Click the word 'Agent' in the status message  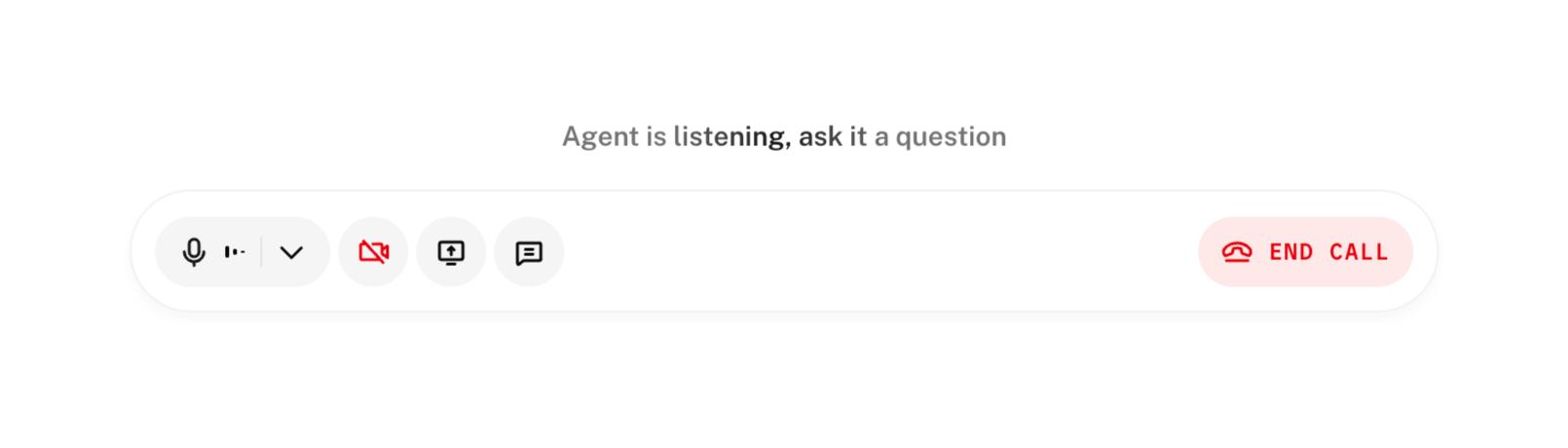point(600,136)
